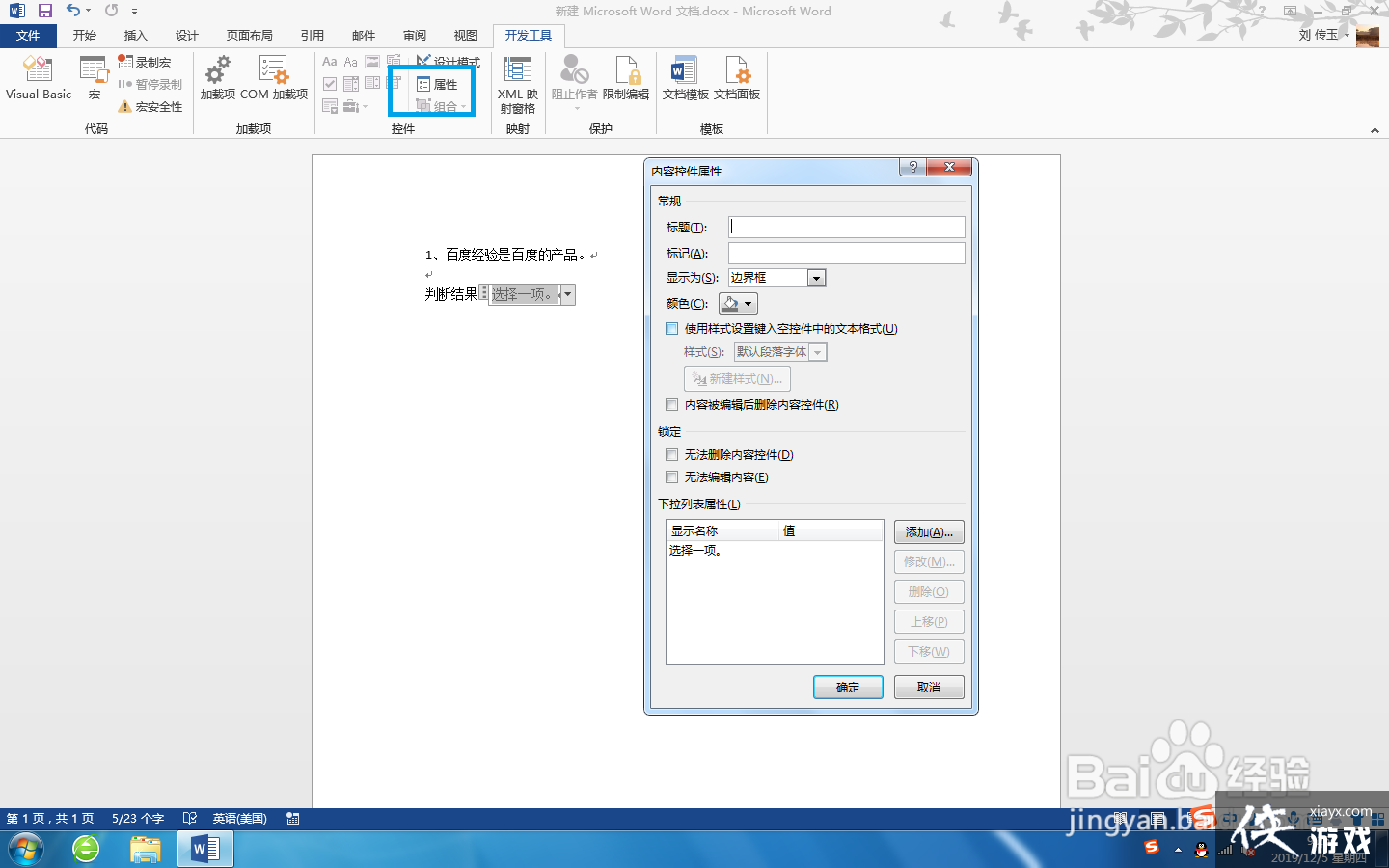Insert a date picker content control
The width and height of the screenshot is (1389, 868).
394,84
